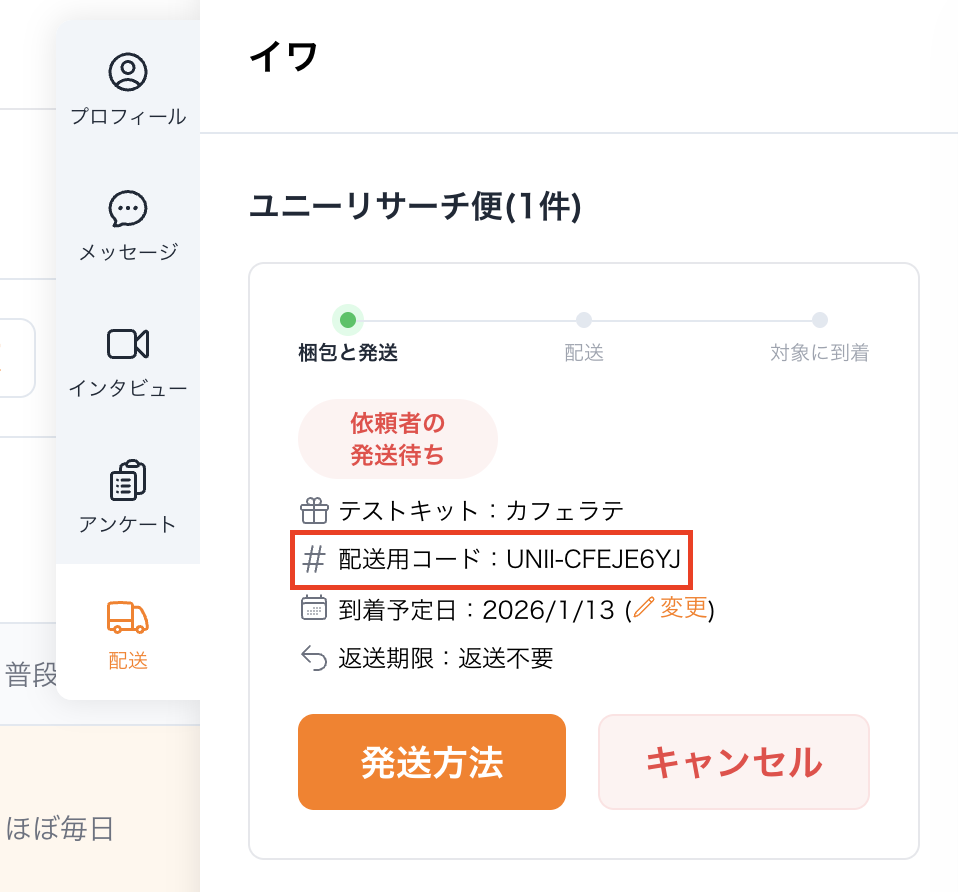Click the return arrow icon beside 返送期限
Screen dimensions: 958x892
click(x=314, y=658)
